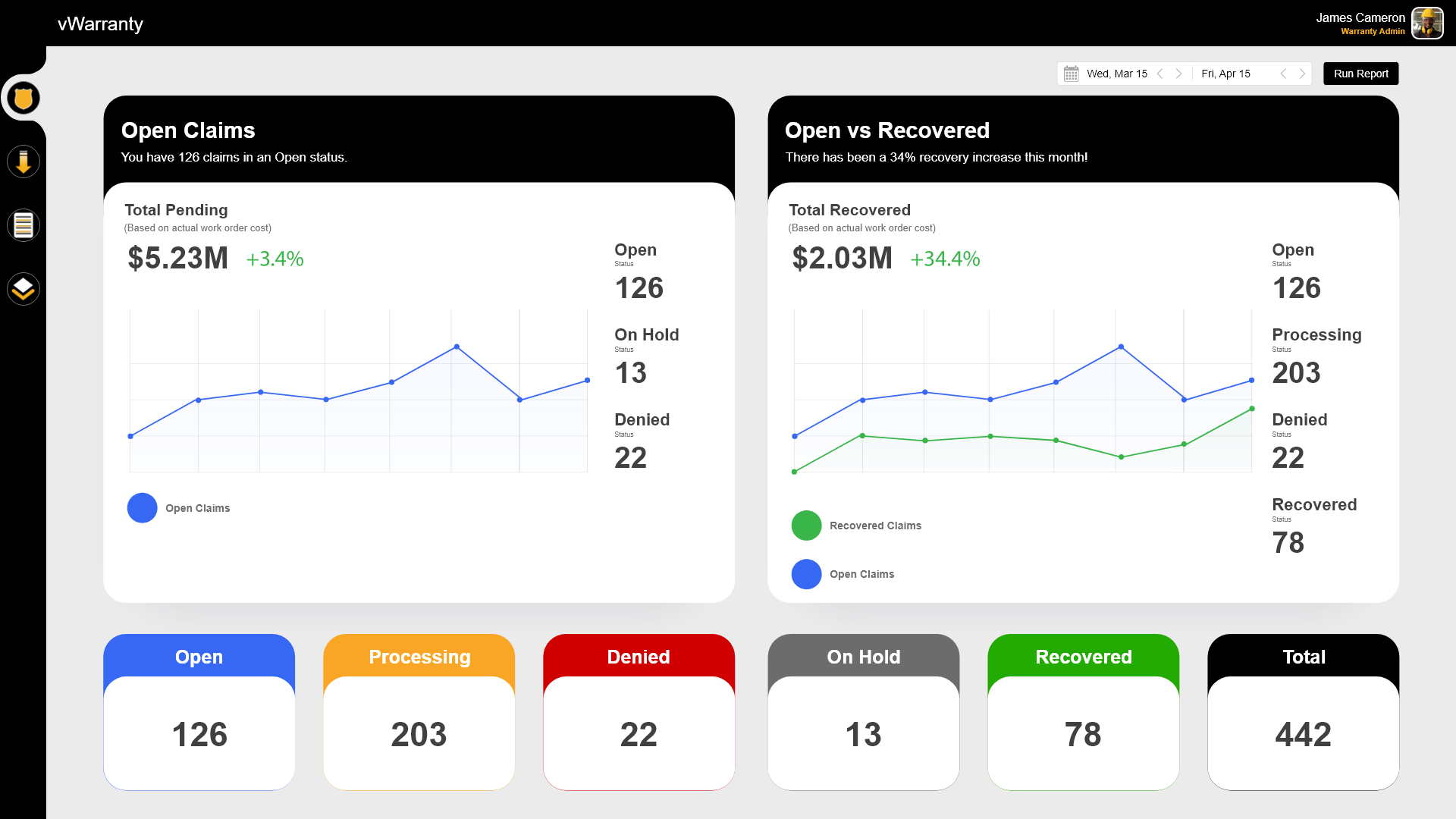Open the shield badge sidebar icon
The width and height of the screenshot is (1456, 819).
pyautogui.click(x=24, y=99)
